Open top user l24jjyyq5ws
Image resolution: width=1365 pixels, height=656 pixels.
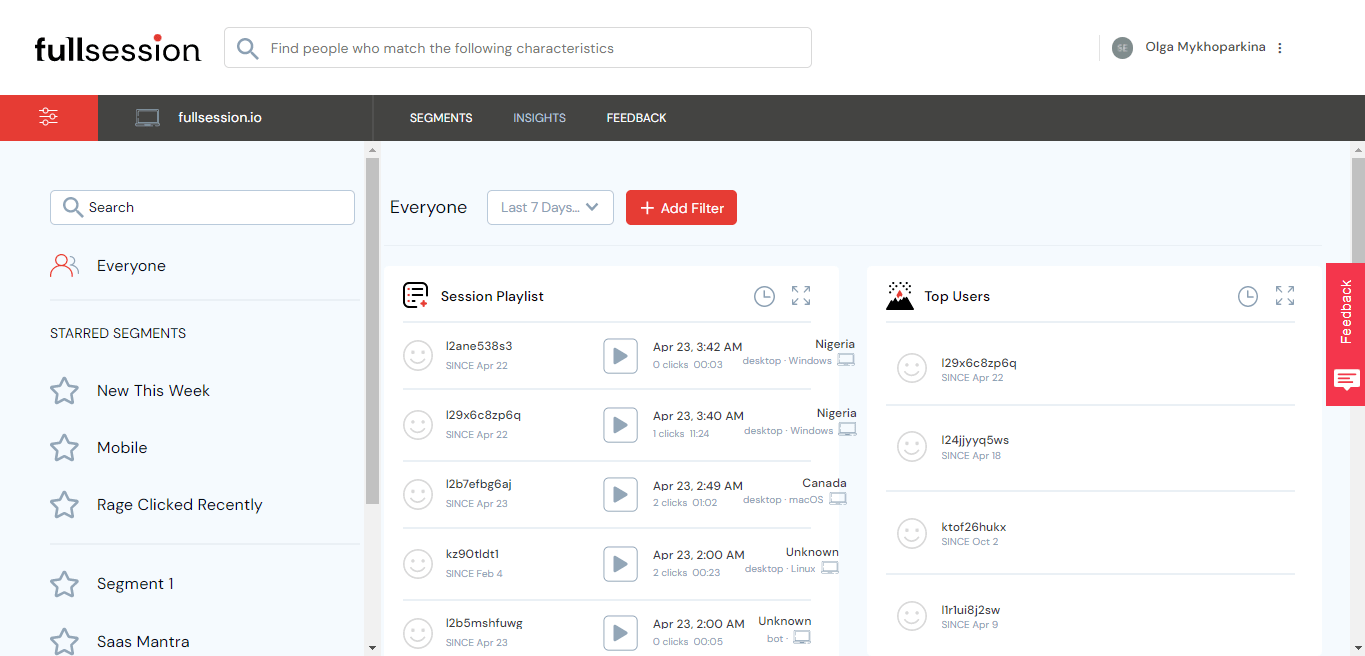[975, 440]
